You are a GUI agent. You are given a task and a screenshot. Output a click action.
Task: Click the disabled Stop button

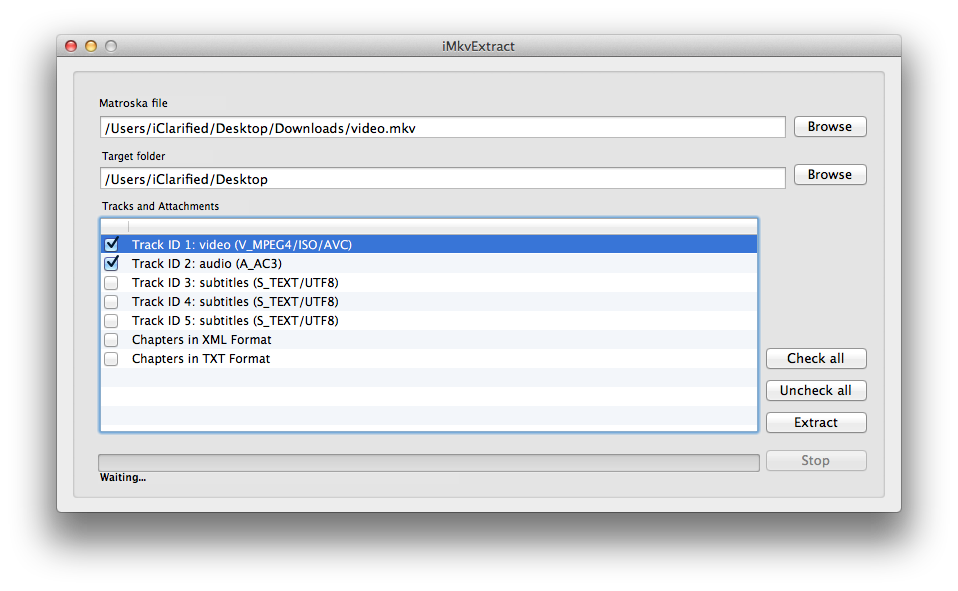[816, 460]
